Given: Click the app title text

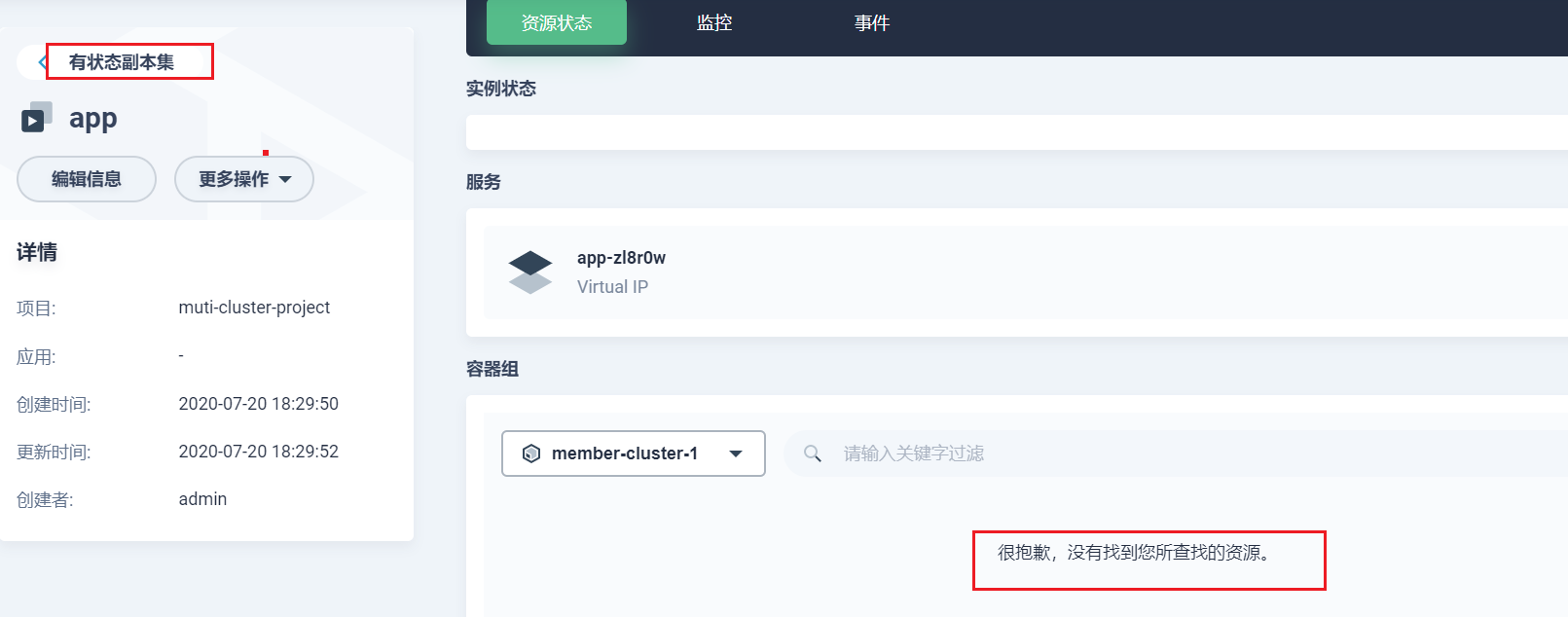Looking at the screenshot, I should point(93,119).
